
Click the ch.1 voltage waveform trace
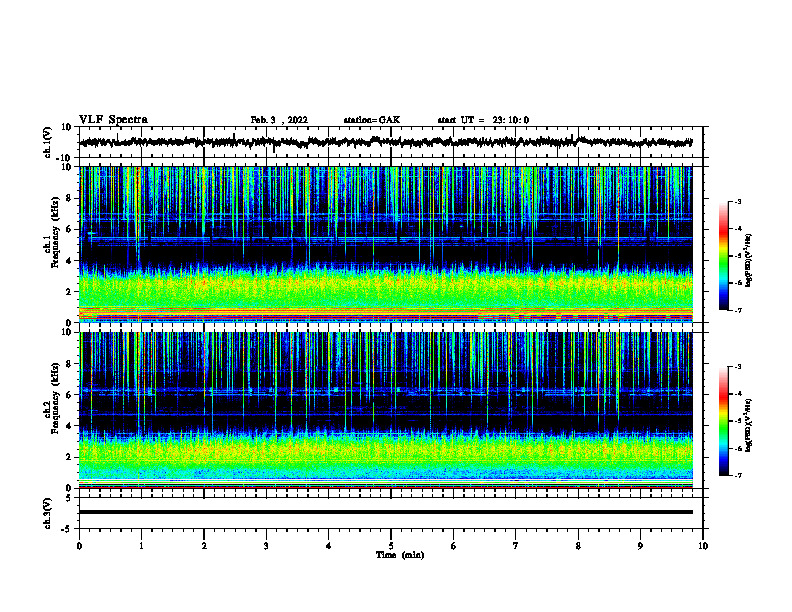(x=385, y=142)
